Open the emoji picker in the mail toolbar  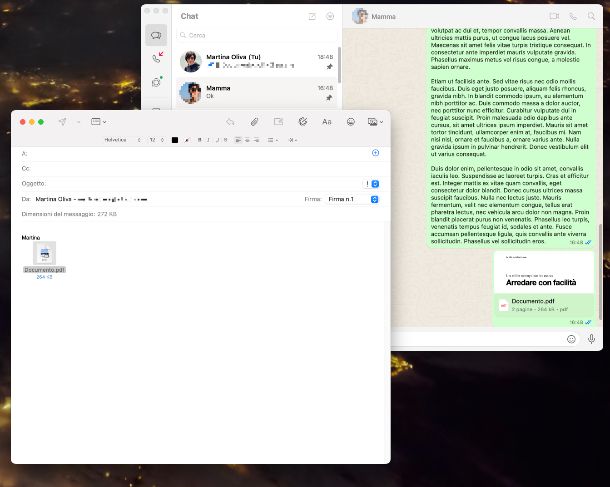click(x=351, y=121)
